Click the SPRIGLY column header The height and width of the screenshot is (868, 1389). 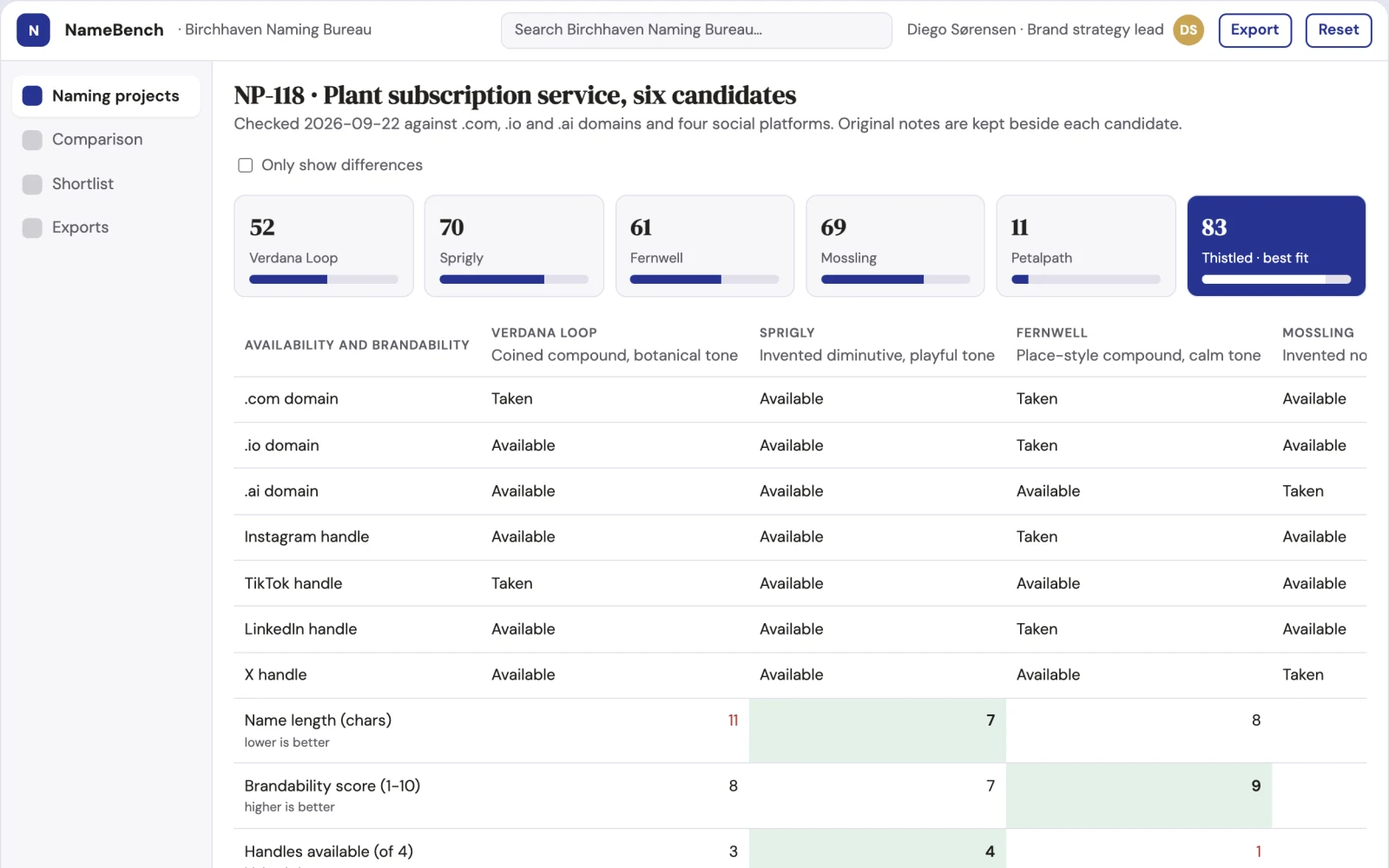point(877,345)
